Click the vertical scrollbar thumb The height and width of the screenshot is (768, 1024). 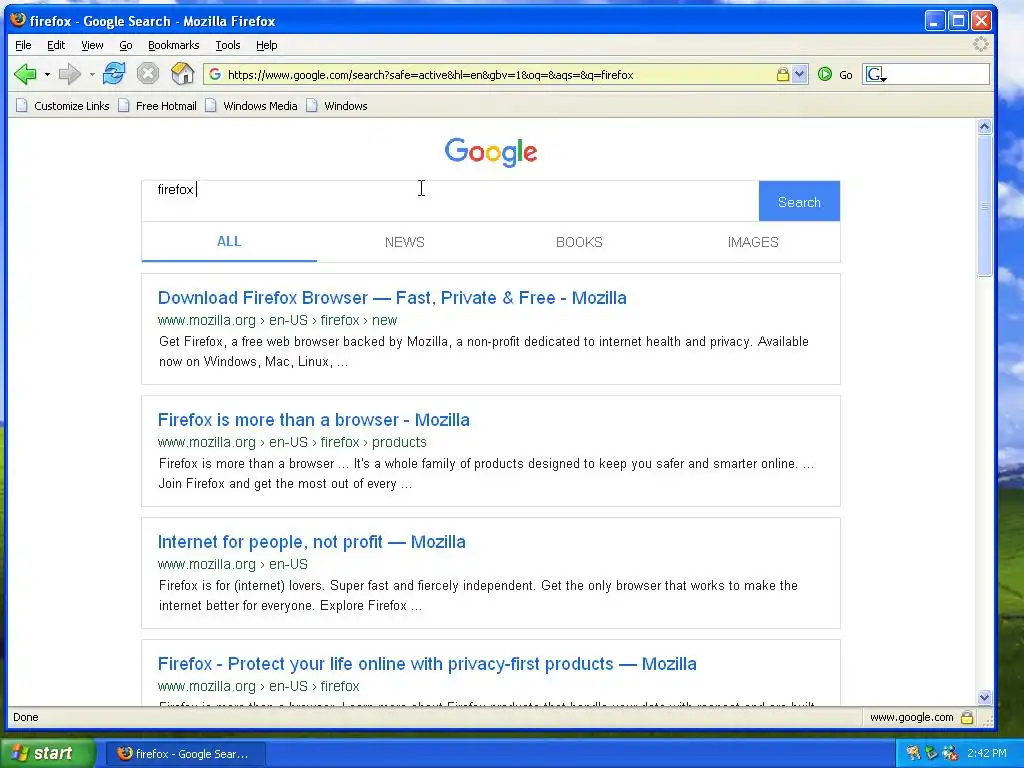tap(984, 206)
